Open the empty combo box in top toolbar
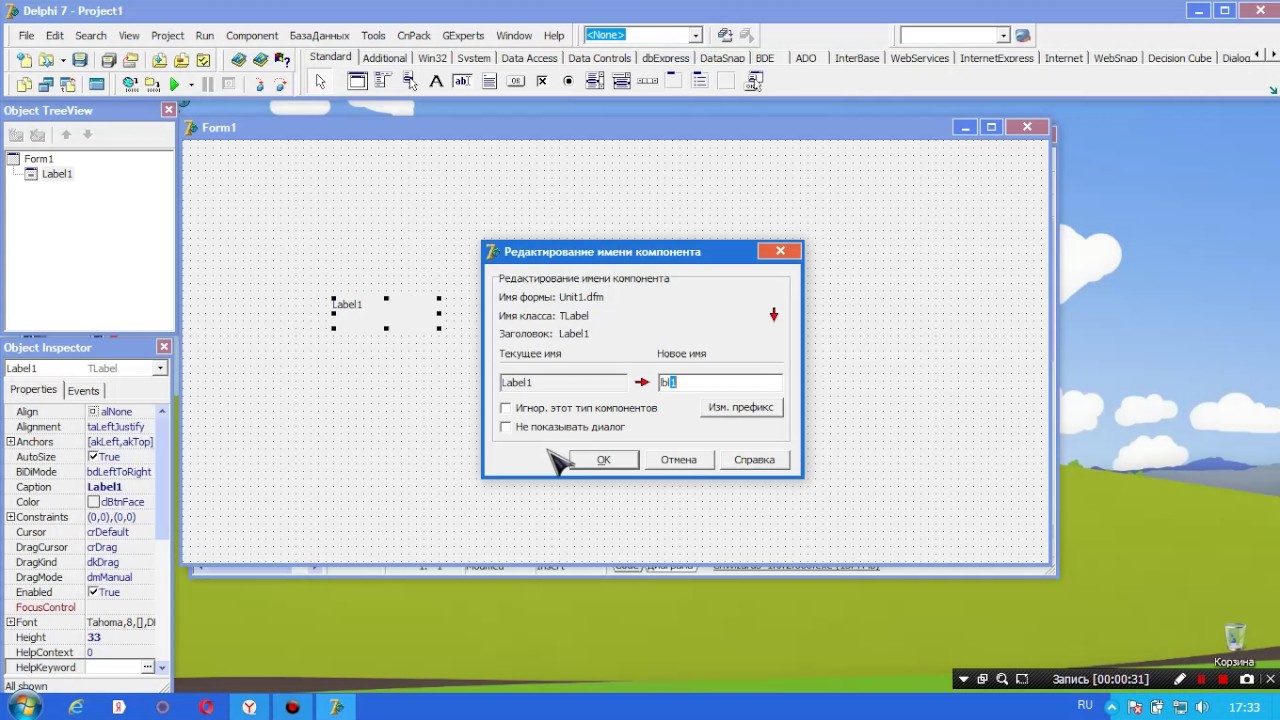This screenshot has height=720, width=1280. (x=1003, y=35)
